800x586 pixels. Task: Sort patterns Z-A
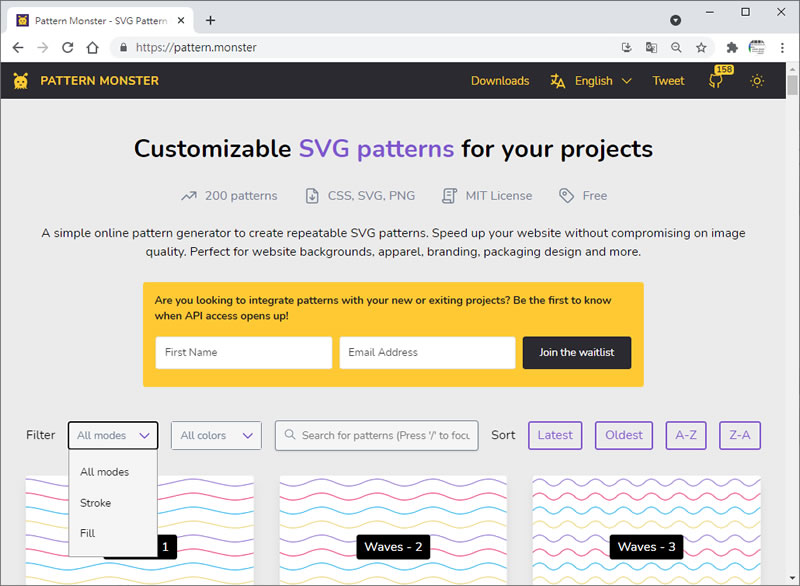click(x=739, y=435)
